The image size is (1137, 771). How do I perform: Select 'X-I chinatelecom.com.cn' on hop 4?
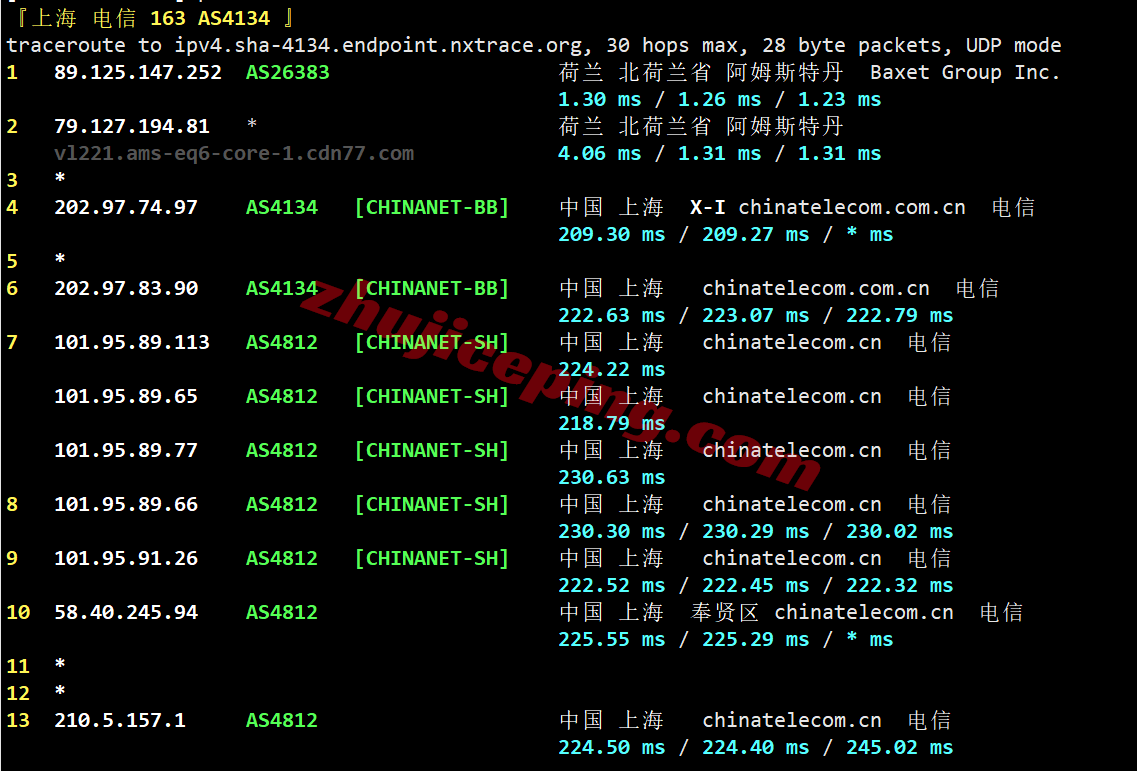pyautogui.click(x=827, y=207)
